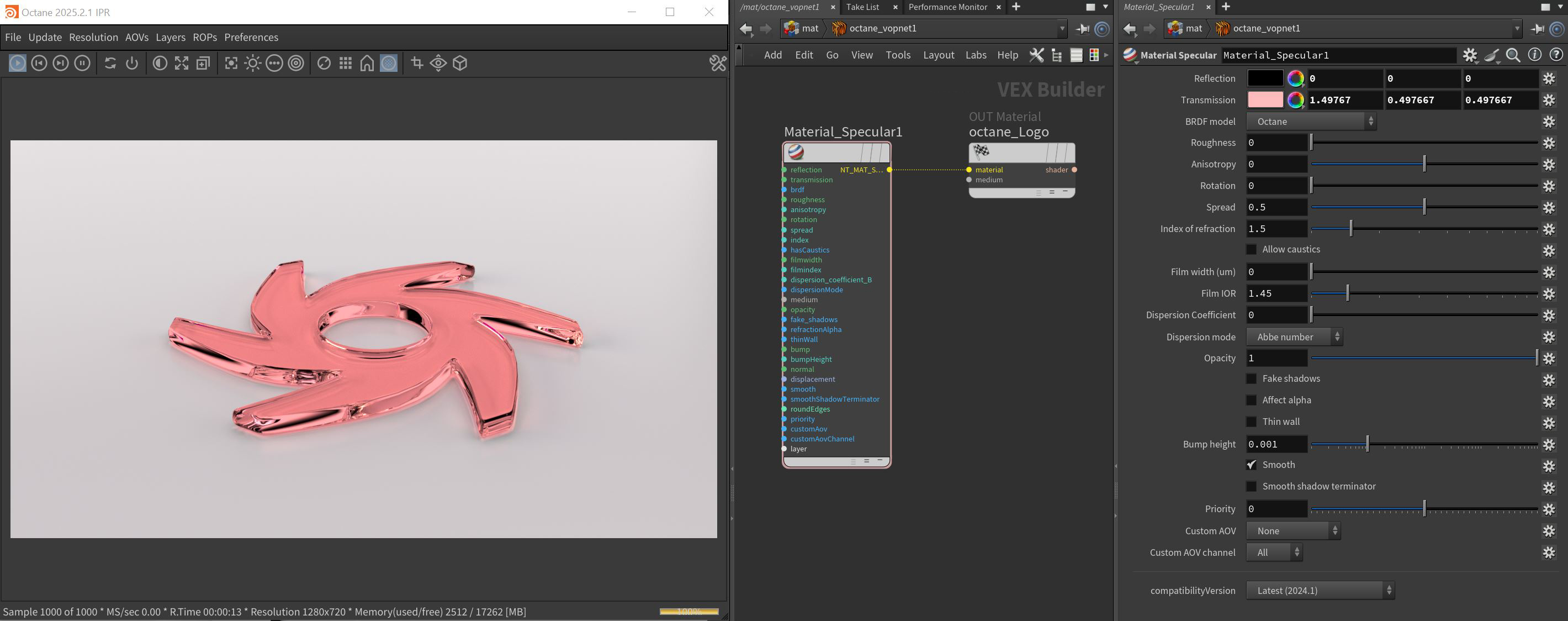Screen dimensions: 1568x621
Task: Click the cube icon in IPR toolbar
Action: tap(460, 63)
